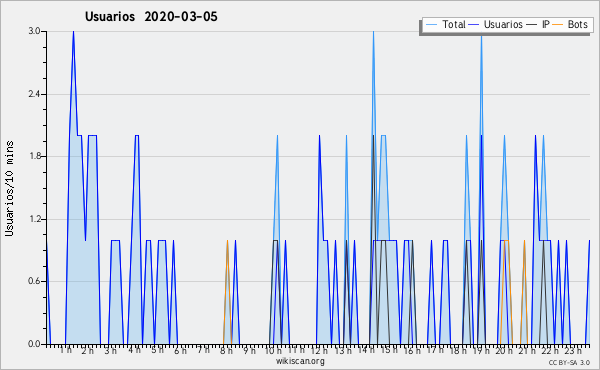
Task: Click the '5 h' x-axis label
Action: (x=157, y=350)
